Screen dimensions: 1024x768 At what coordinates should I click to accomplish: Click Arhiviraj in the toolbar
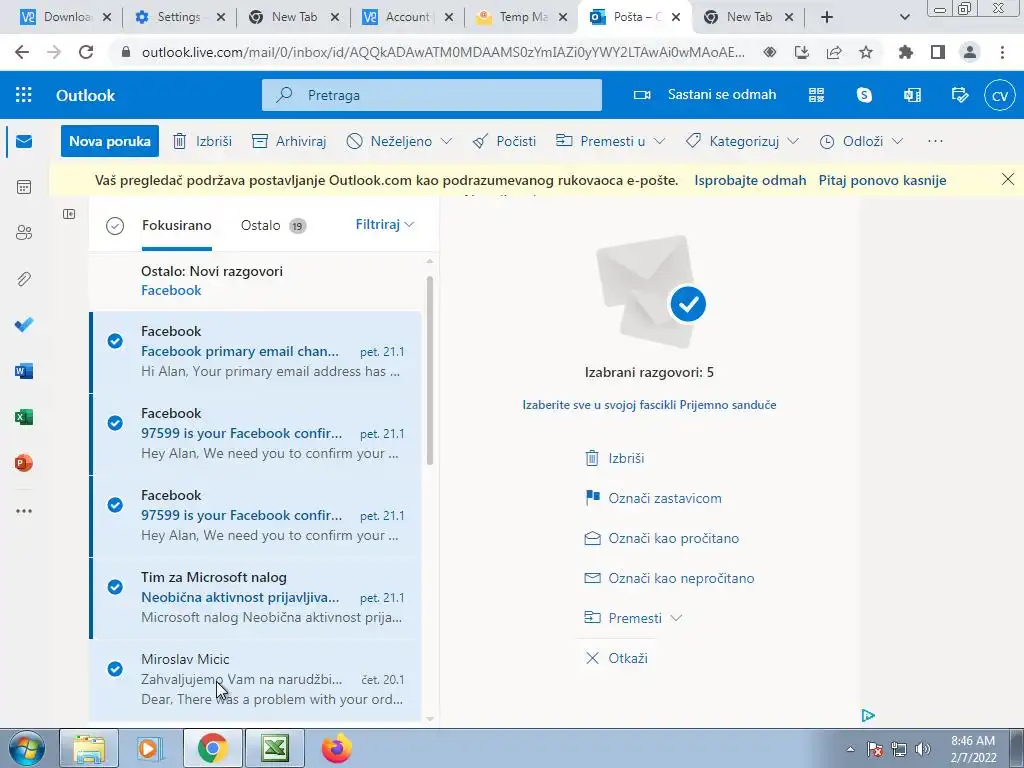coord(289,141)
